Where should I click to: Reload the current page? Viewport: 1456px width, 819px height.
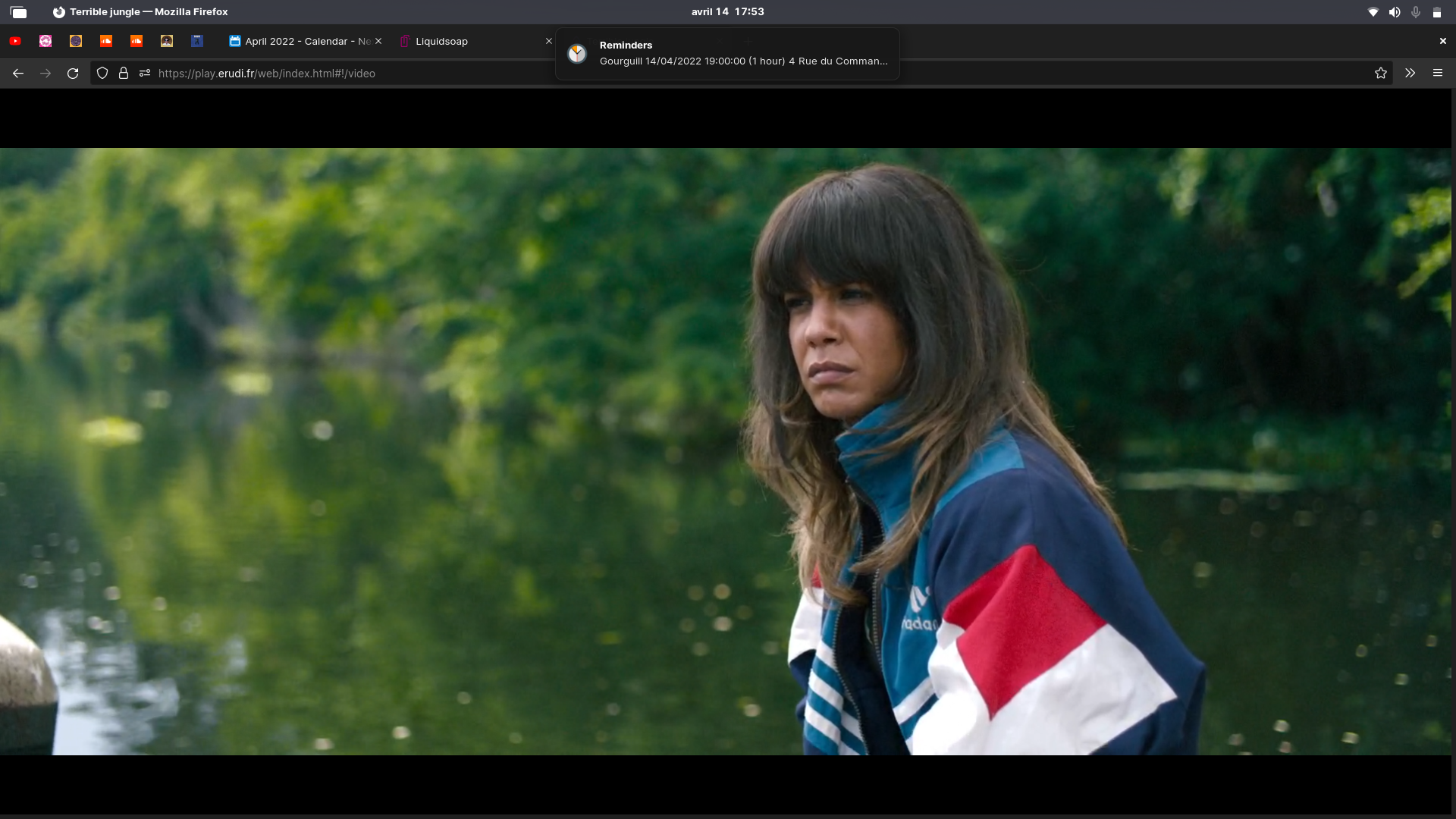coord(73,74)
